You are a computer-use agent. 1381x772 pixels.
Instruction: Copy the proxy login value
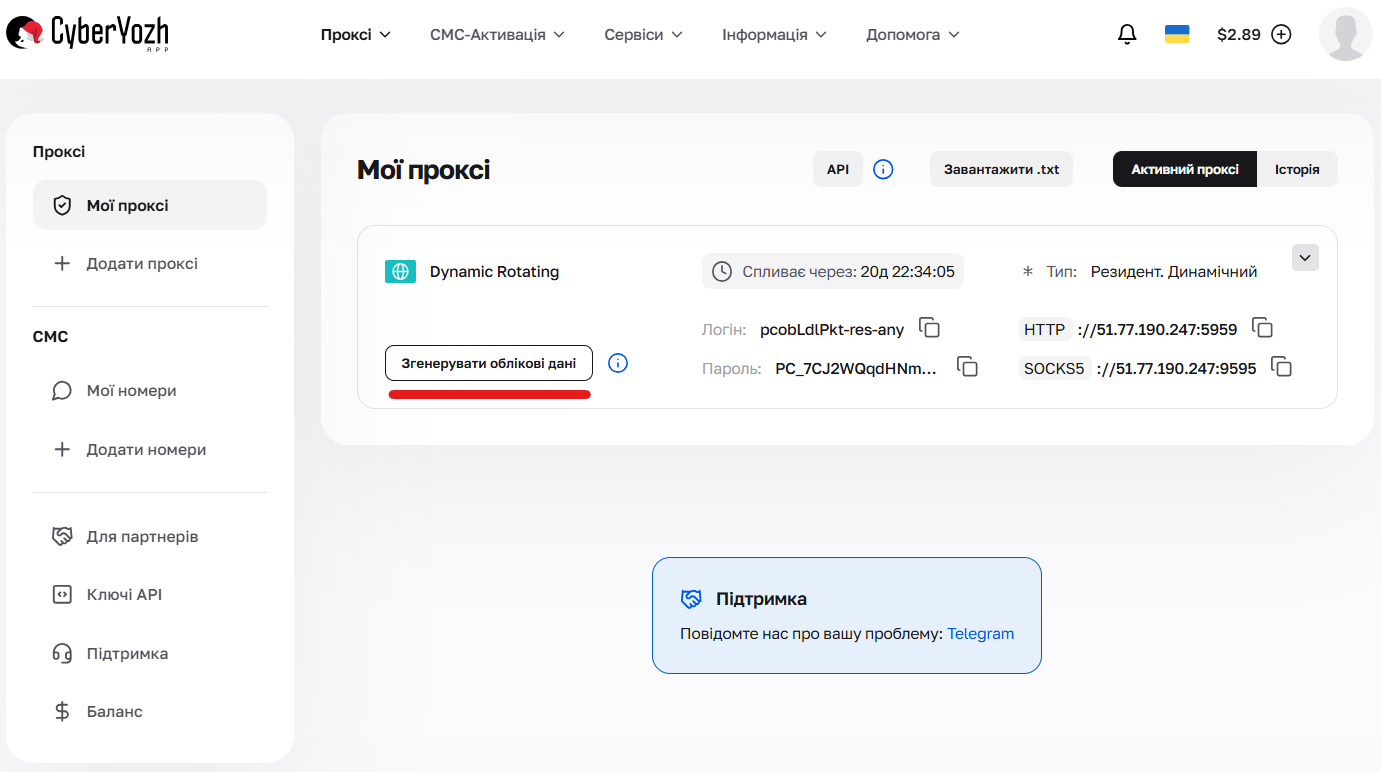pos(930,328)
